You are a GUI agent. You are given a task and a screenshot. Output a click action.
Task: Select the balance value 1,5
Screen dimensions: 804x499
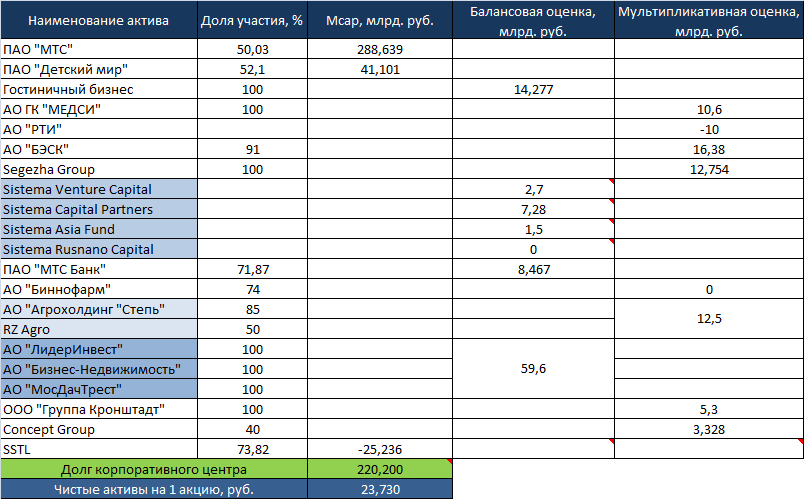click(x=533, y=229)
